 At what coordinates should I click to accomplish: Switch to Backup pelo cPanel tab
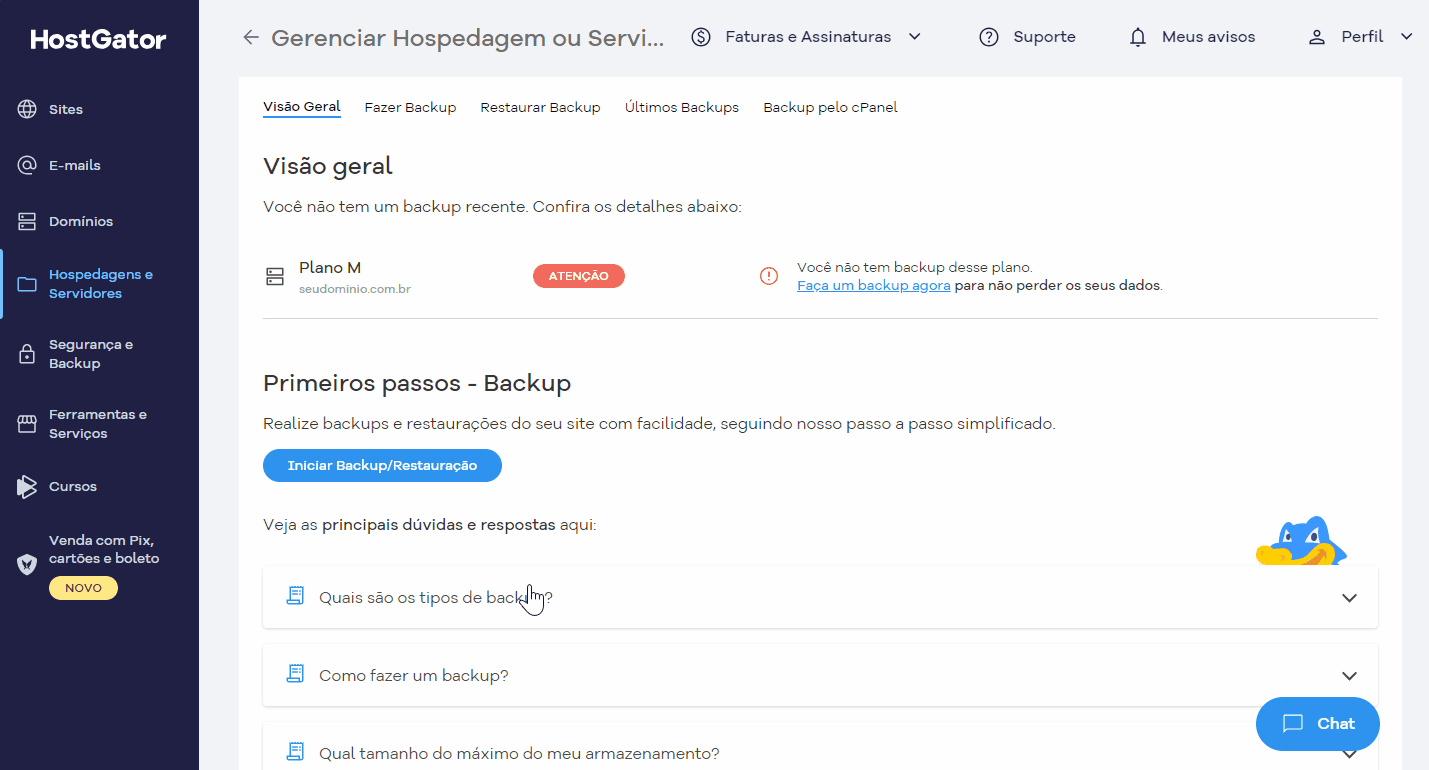click(830, 107)
